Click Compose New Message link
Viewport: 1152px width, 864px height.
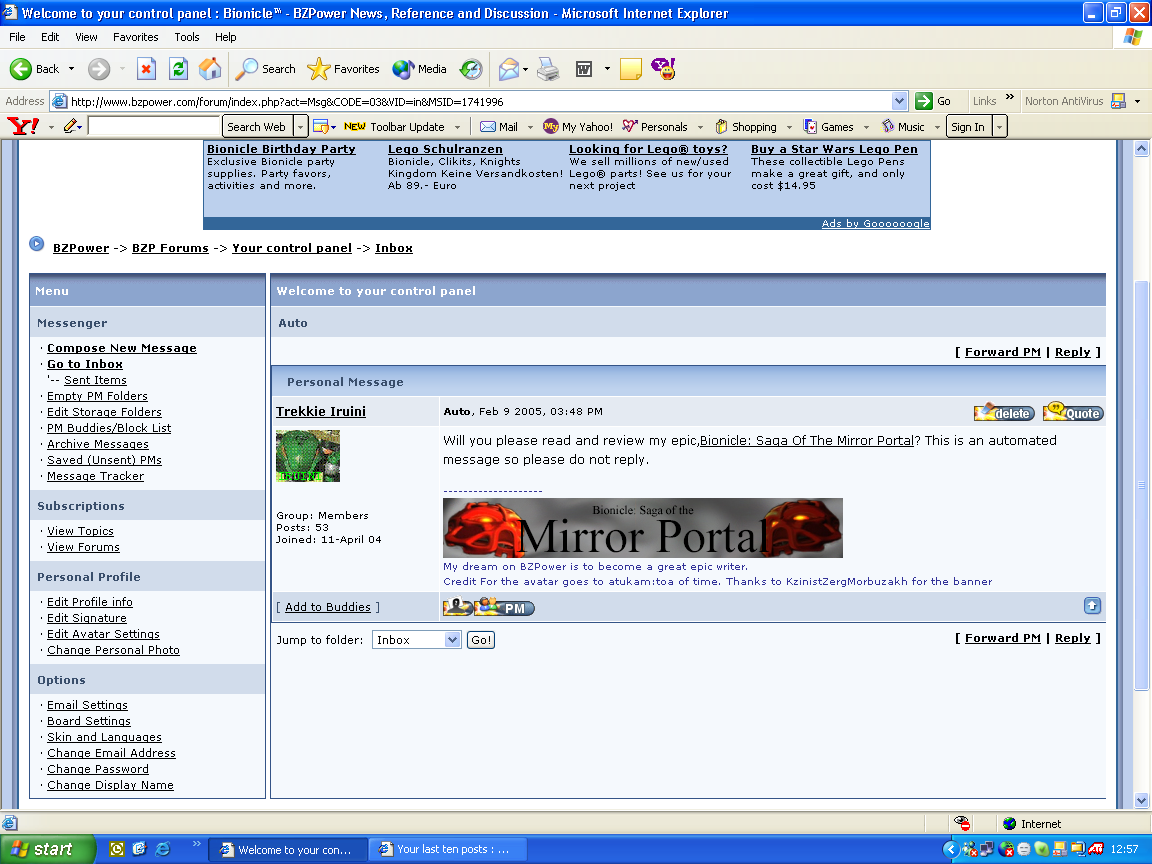[122, 348]
